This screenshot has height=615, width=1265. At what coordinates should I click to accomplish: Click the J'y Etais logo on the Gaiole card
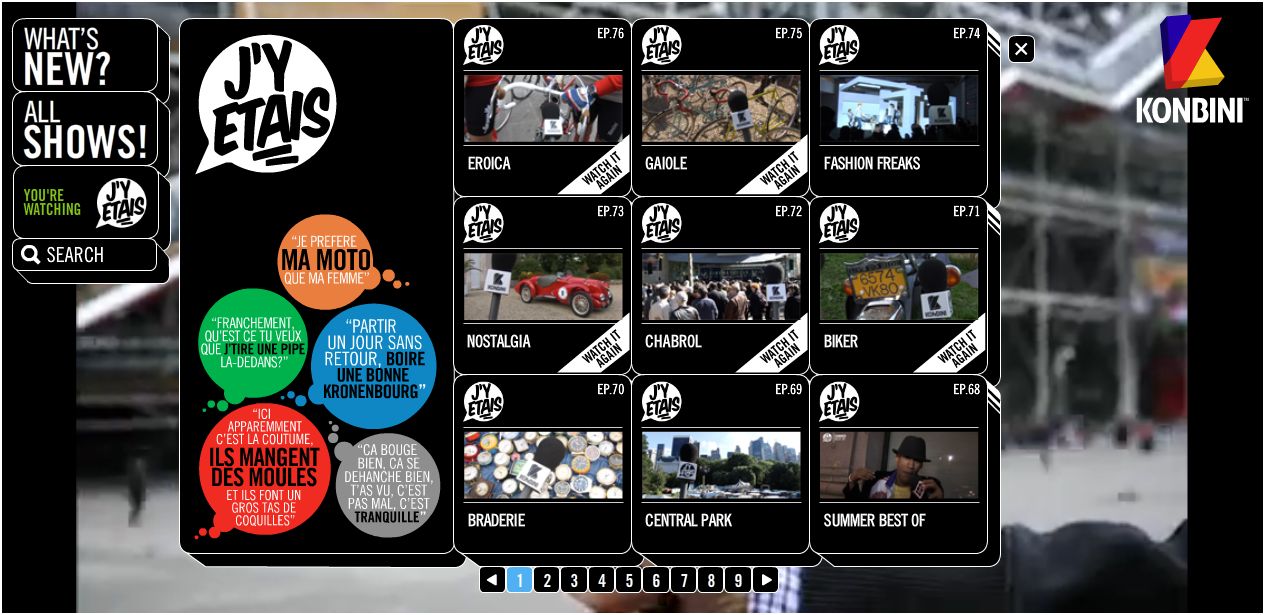coord(661,46)
